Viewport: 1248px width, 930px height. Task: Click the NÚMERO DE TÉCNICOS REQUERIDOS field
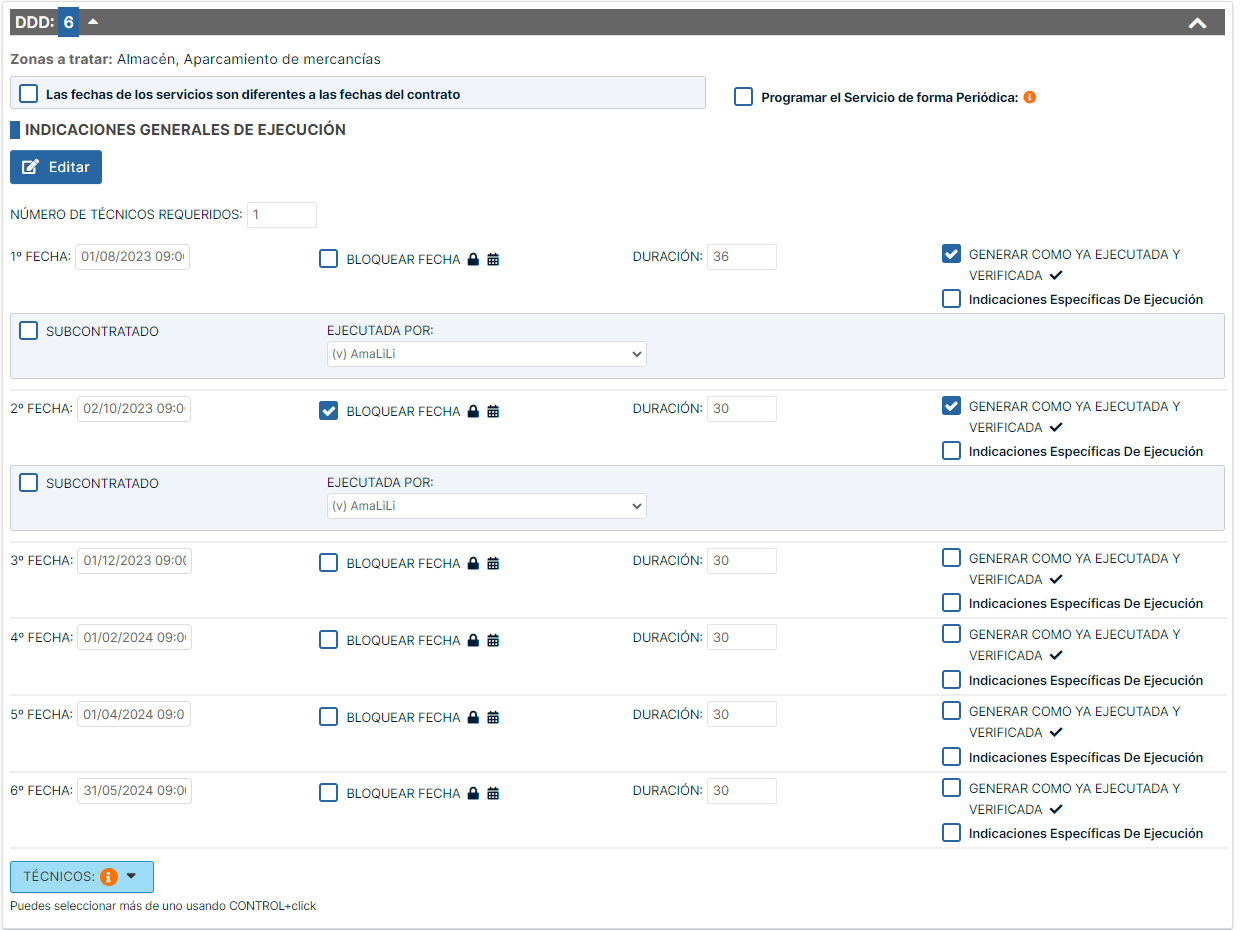[x=281, y=215]
